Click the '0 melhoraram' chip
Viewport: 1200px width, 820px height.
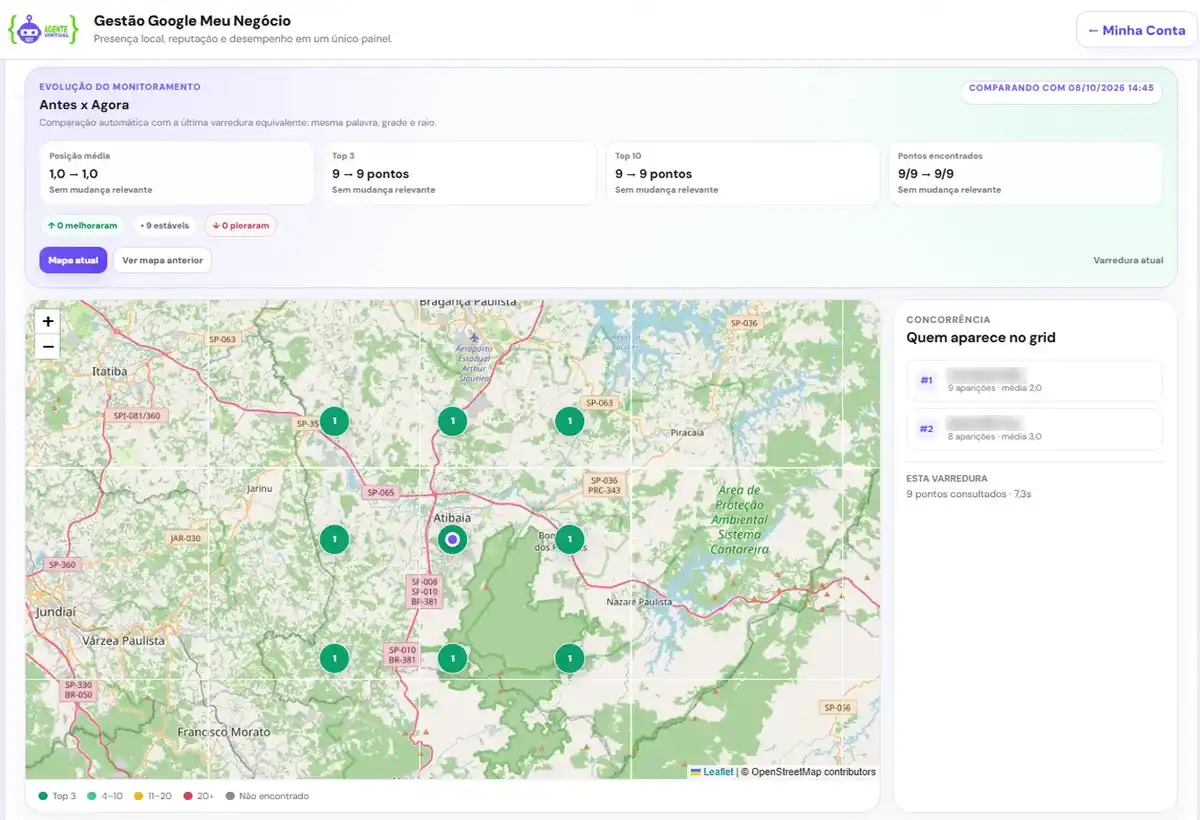(x=82, y=226)
